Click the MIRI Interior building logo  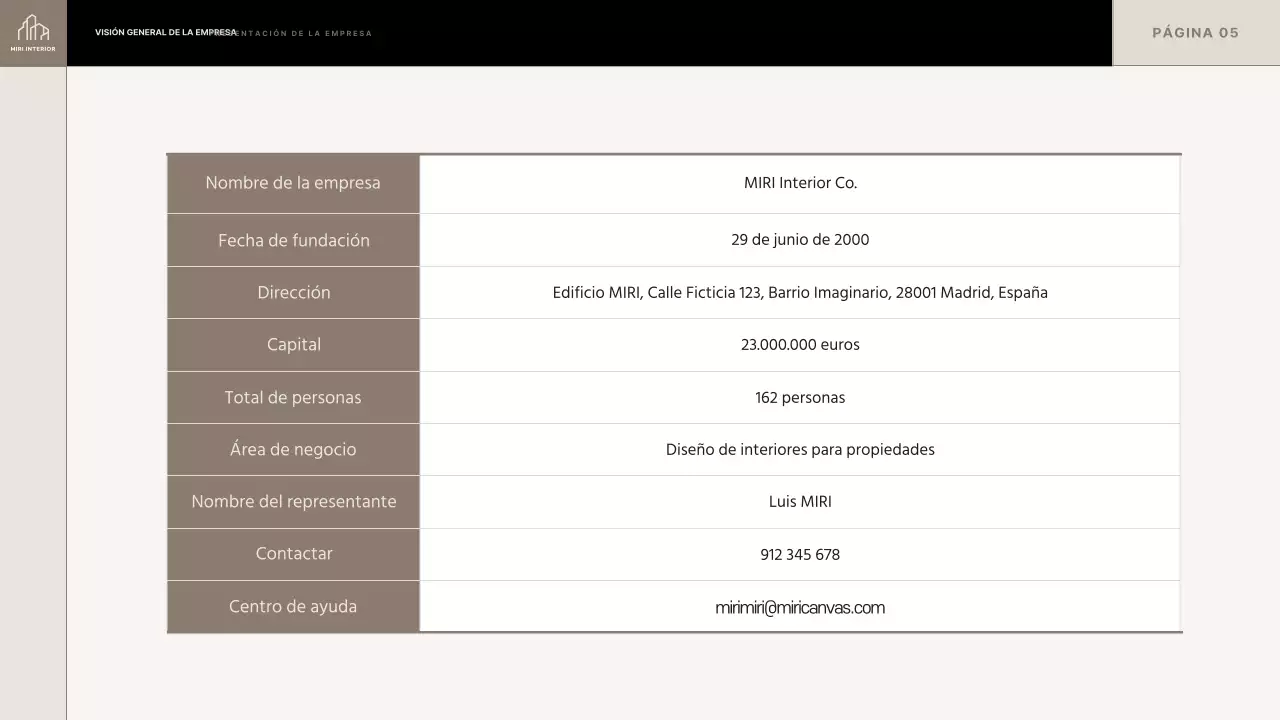[33, 28]
